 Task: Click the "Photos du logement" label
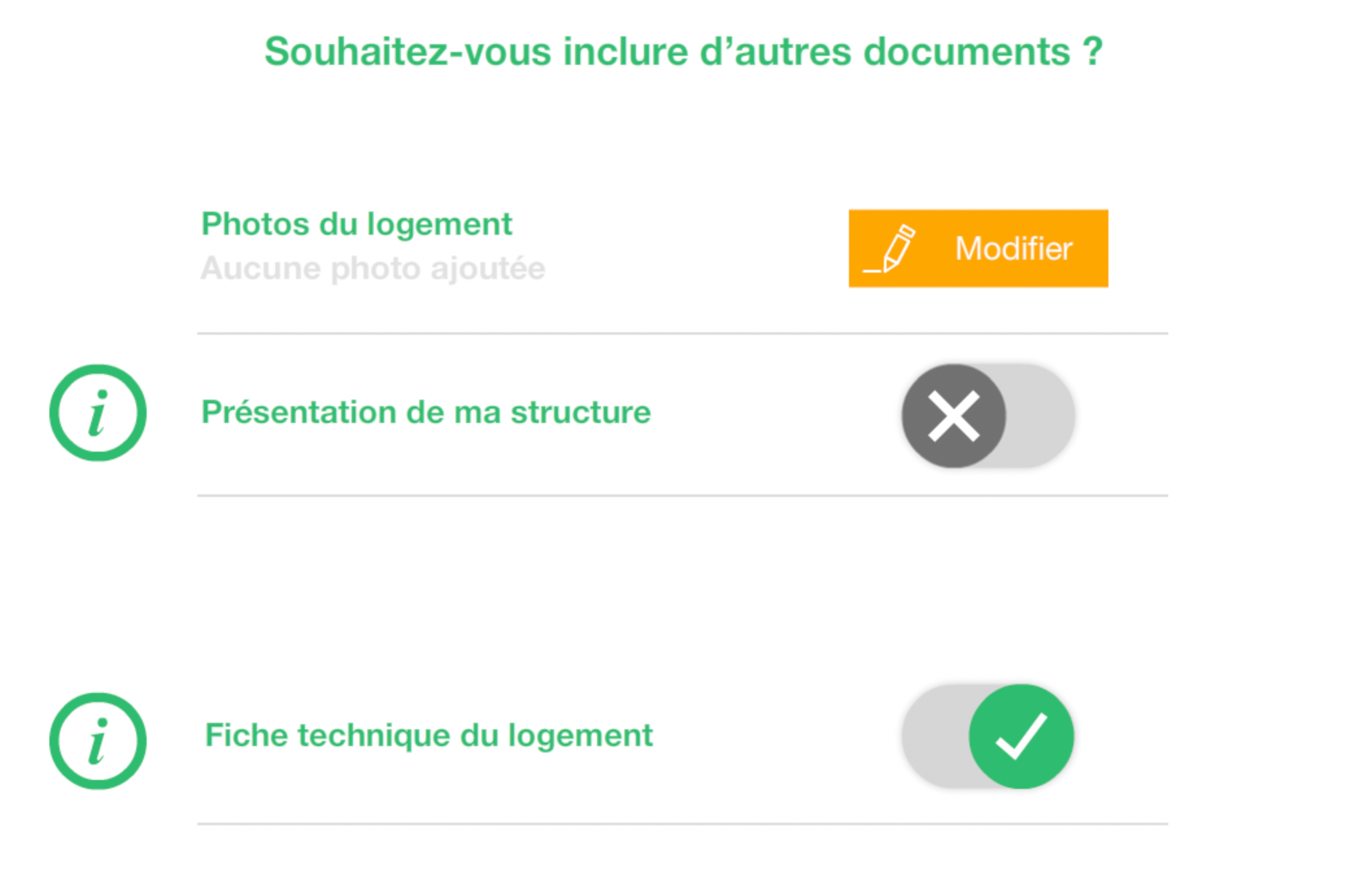point(356,224)
